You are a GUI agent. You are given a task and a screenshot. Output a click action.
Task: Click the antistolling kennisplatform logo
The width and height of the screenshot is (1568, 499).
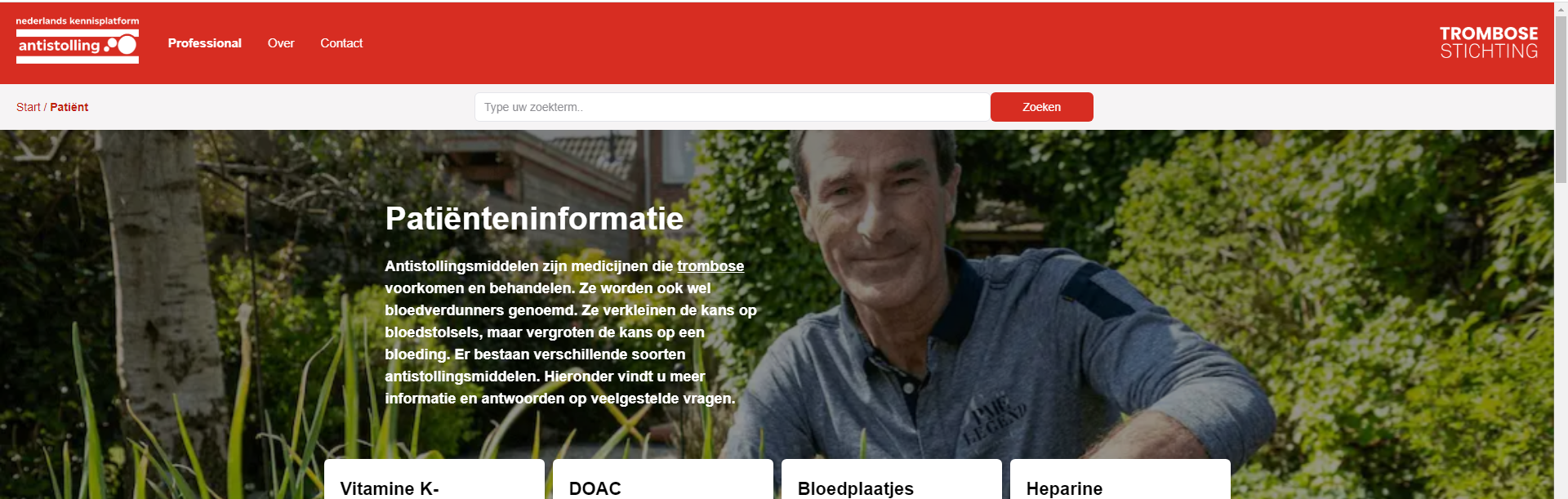[78, 40]
